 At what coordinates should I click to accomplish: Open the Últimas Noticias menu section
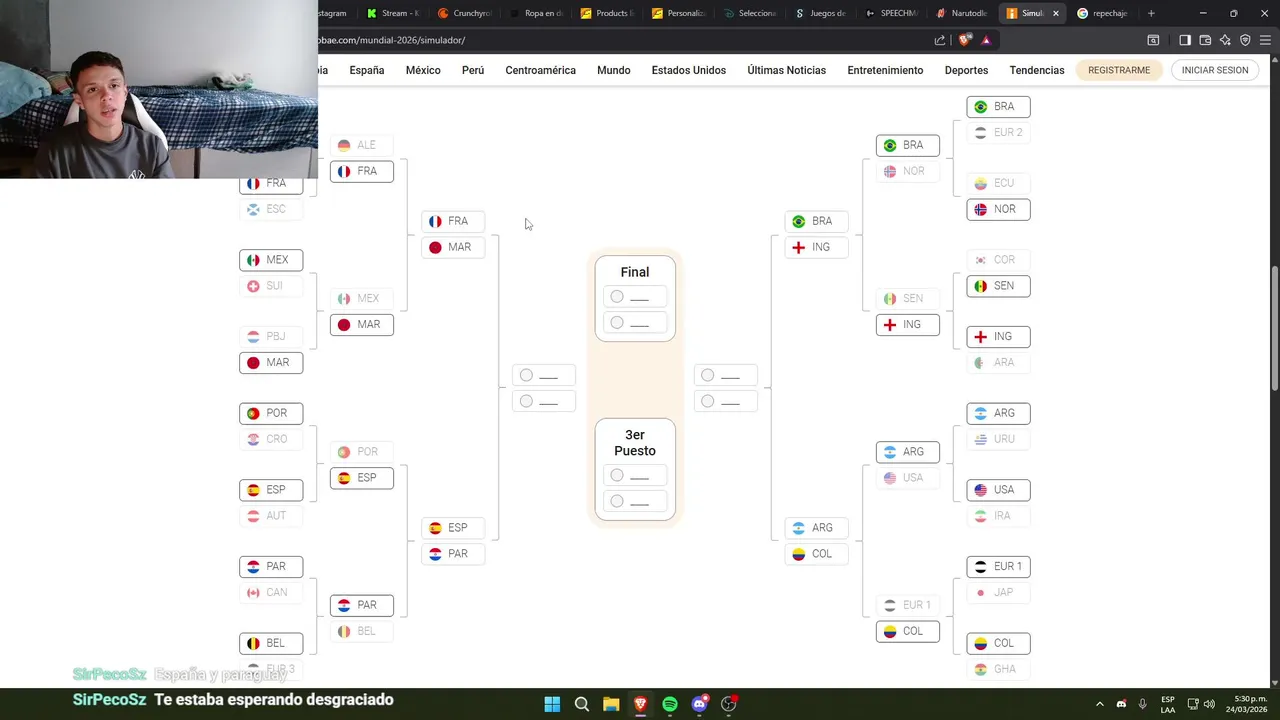(x=787, y=70)
